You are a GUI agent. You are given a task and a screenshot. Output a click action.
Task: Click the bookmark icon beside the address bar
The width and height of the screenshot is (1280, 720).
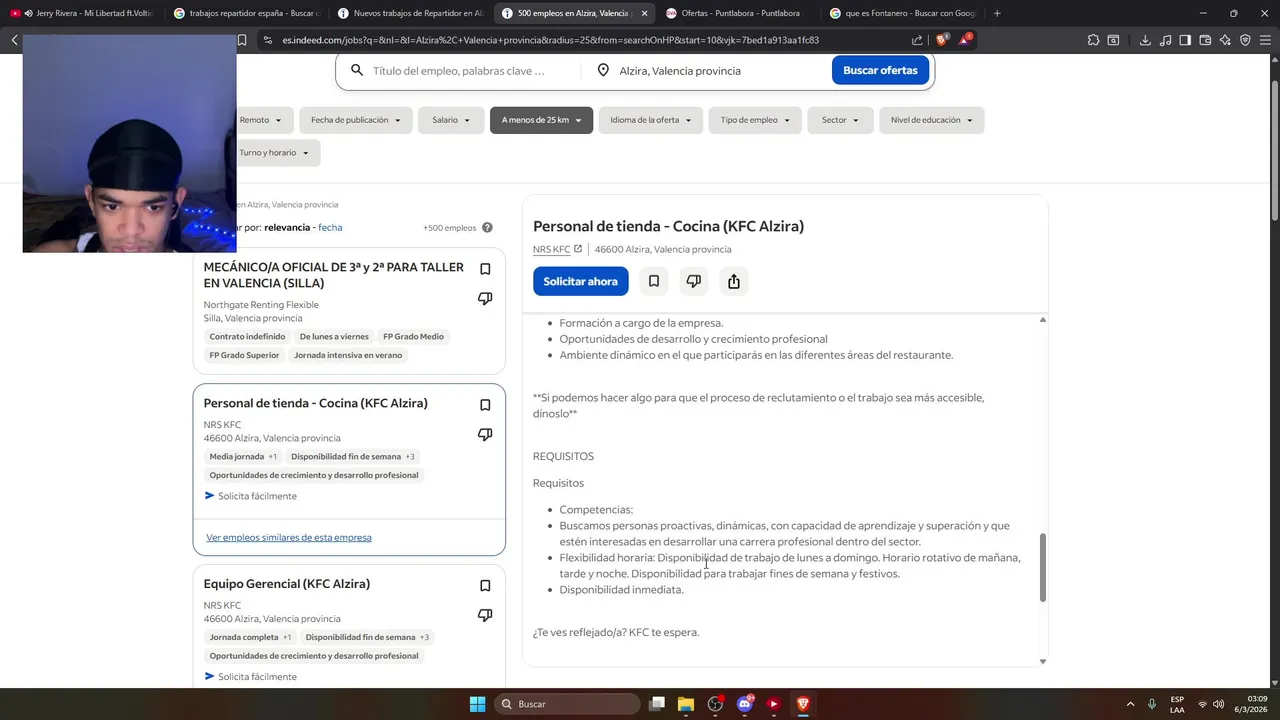point(242,40)
